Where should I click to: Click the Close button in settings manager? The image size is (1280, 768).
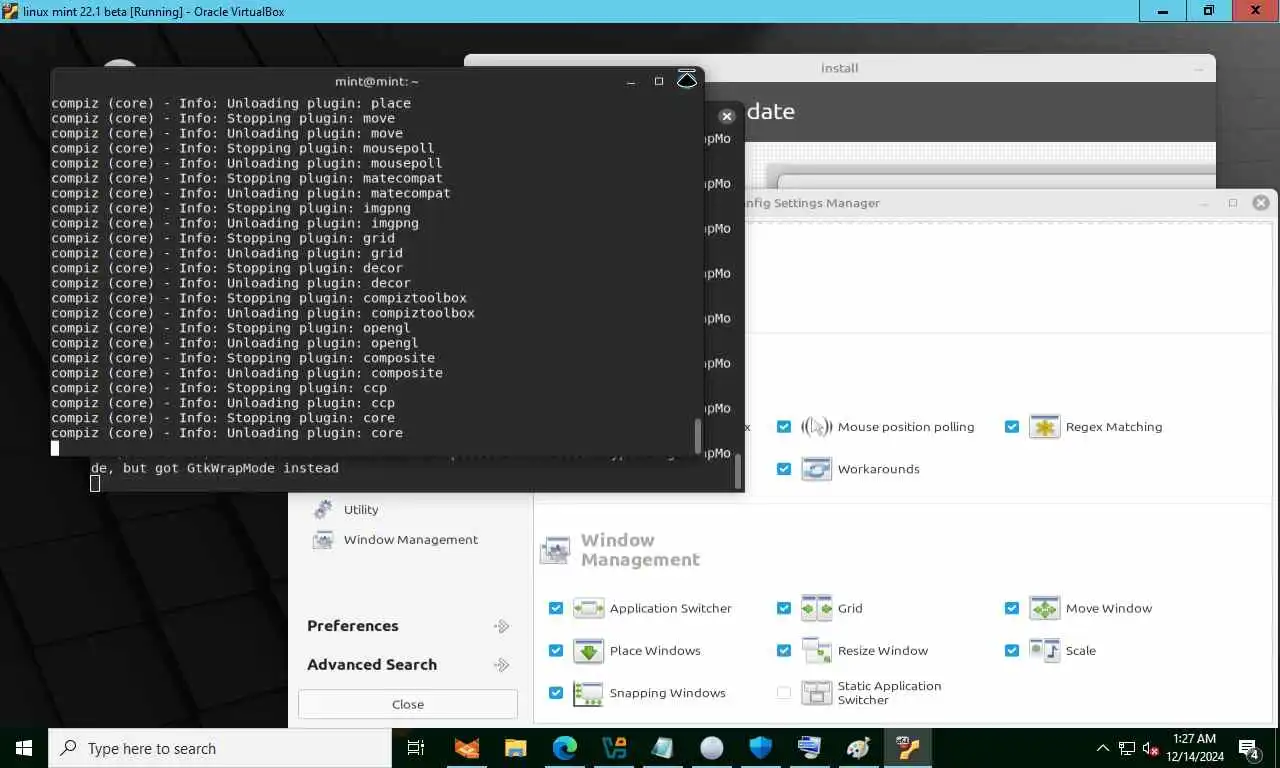coord(408,704)
